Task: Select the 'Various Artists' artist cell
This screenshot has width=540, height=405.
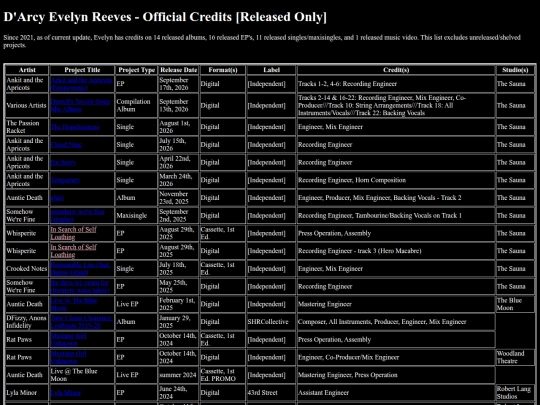Action: coord(27,105)
